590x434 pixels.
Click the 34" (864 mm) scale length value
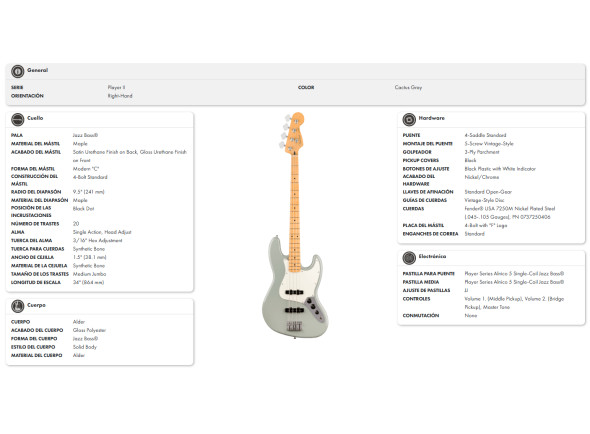tap(88, 282)
